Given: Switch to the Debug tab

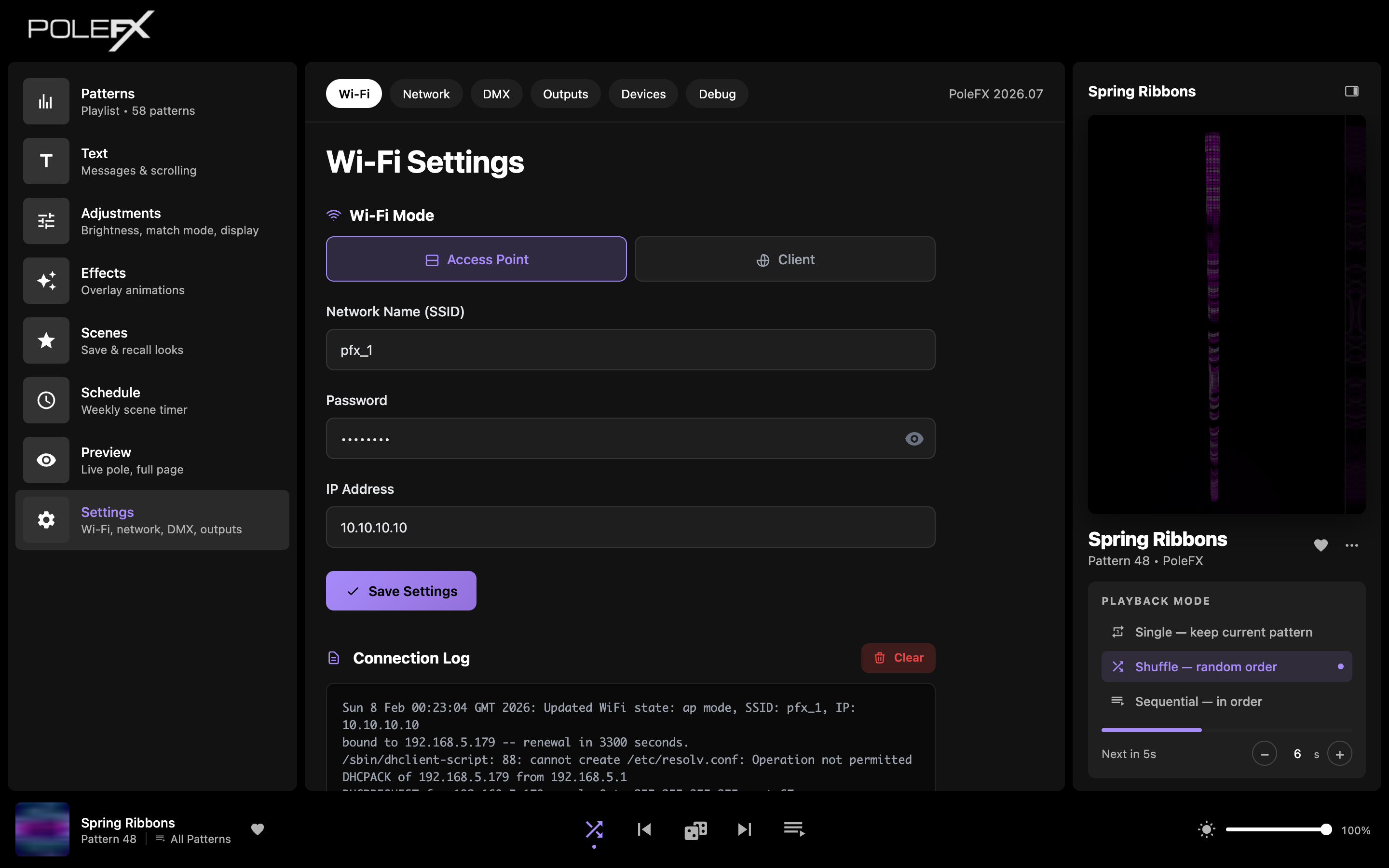Looking at the screenshot, I should pyautogui.click(x=717, y=94).
